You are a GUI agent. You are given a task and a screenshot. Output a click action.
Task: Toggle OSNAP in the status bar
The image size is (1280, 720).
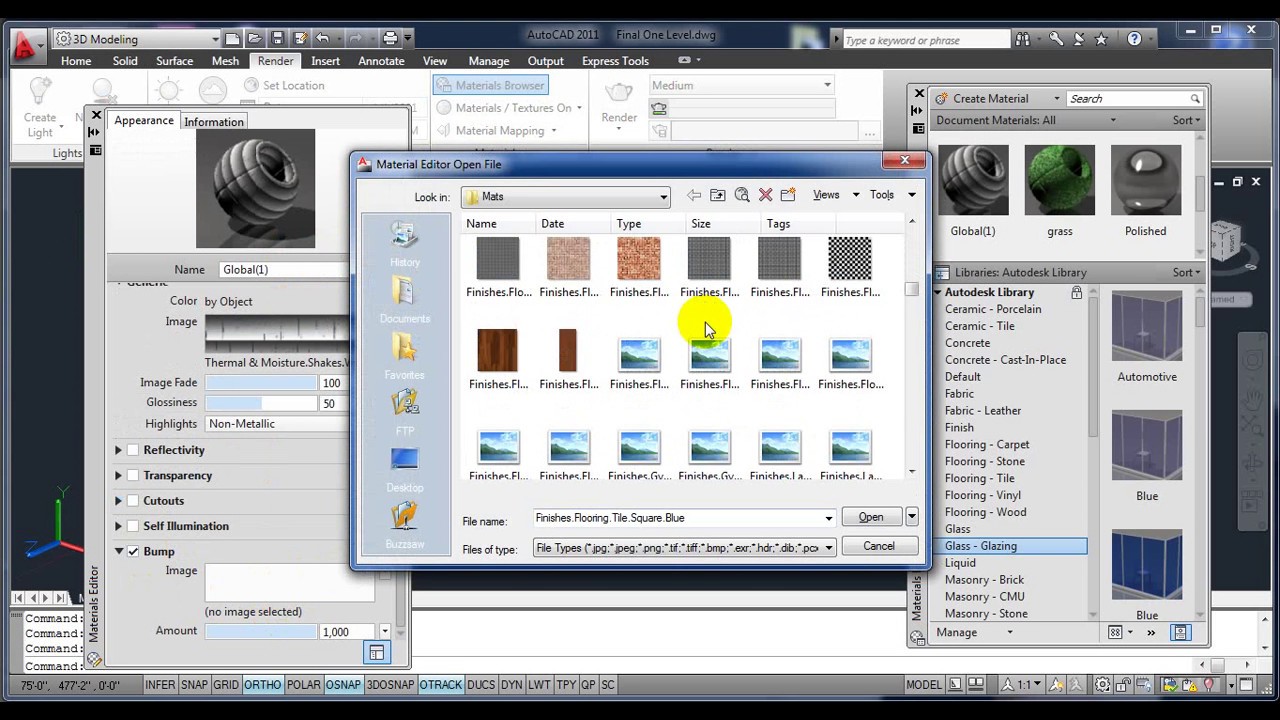[x=343, y=685]
